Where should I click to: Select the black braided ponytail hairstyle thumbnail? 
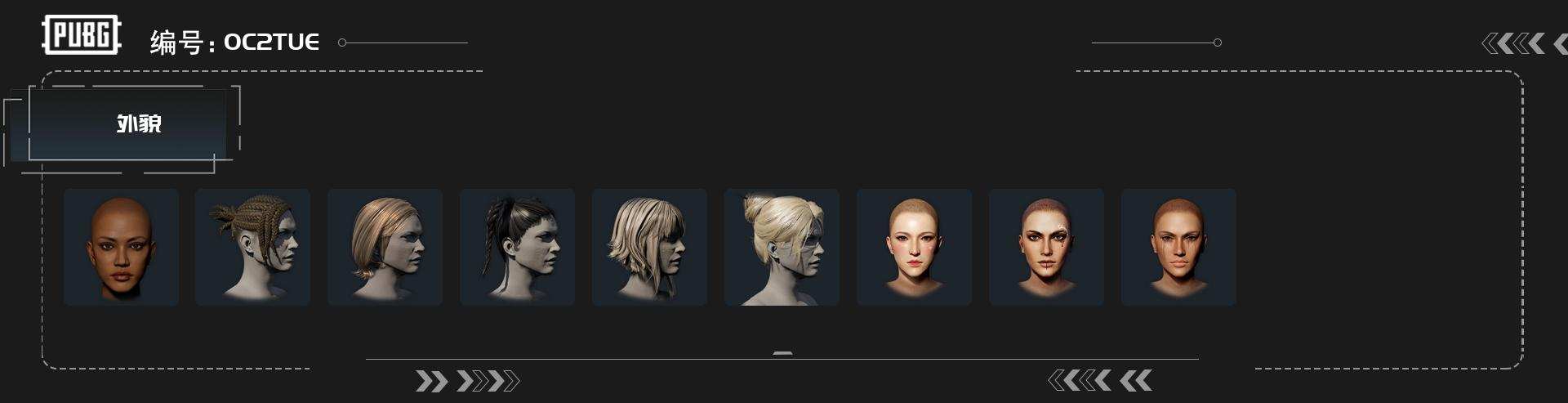click(x=517, y=247)
